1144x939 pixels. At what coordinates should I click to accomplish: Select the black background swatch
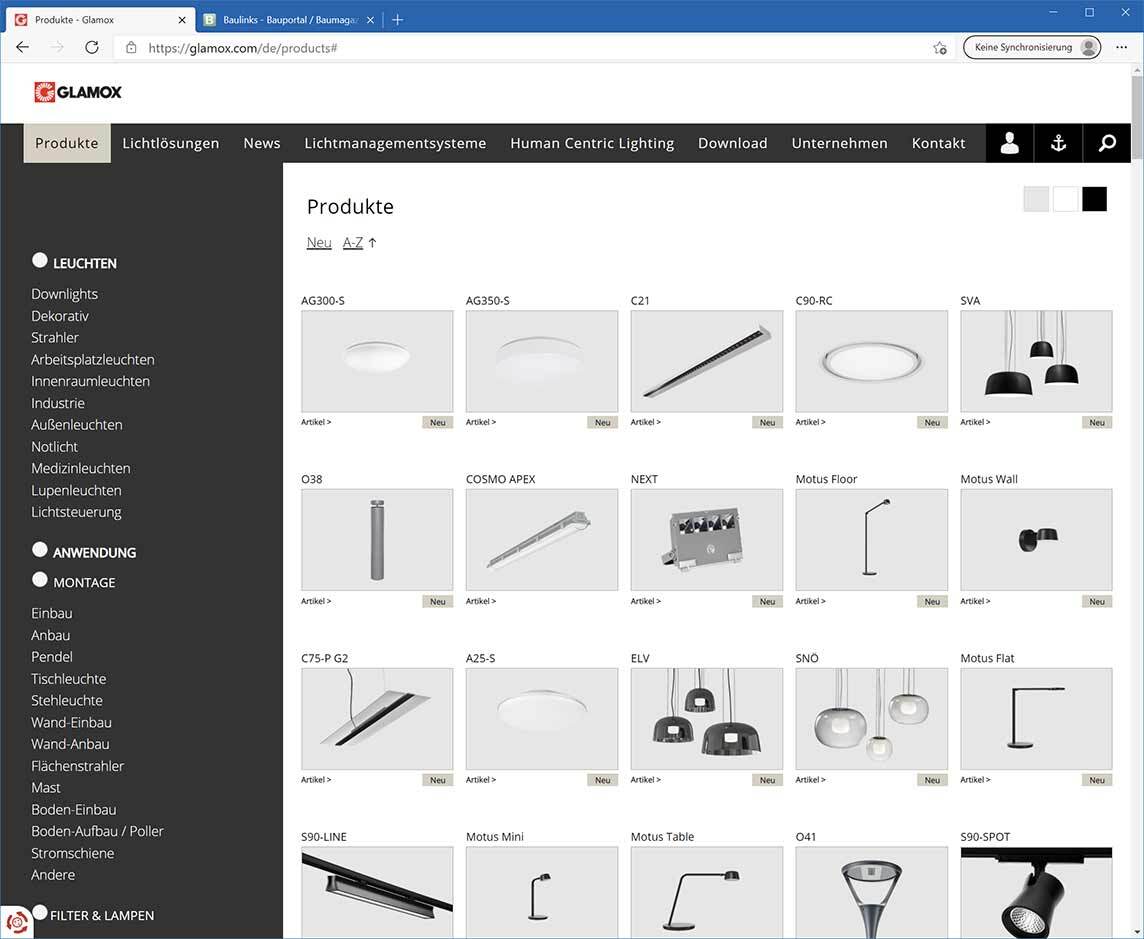pos(1094,199)
